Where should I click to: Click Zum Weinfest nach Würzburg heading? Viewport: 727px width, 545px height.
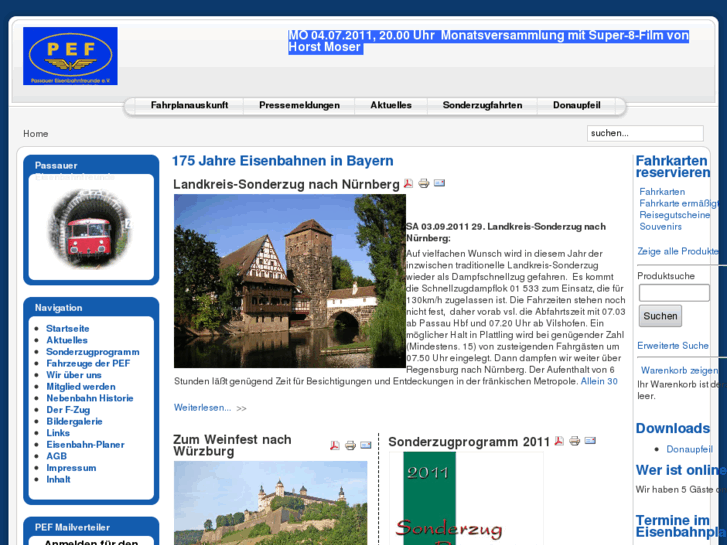click(232, 445)
